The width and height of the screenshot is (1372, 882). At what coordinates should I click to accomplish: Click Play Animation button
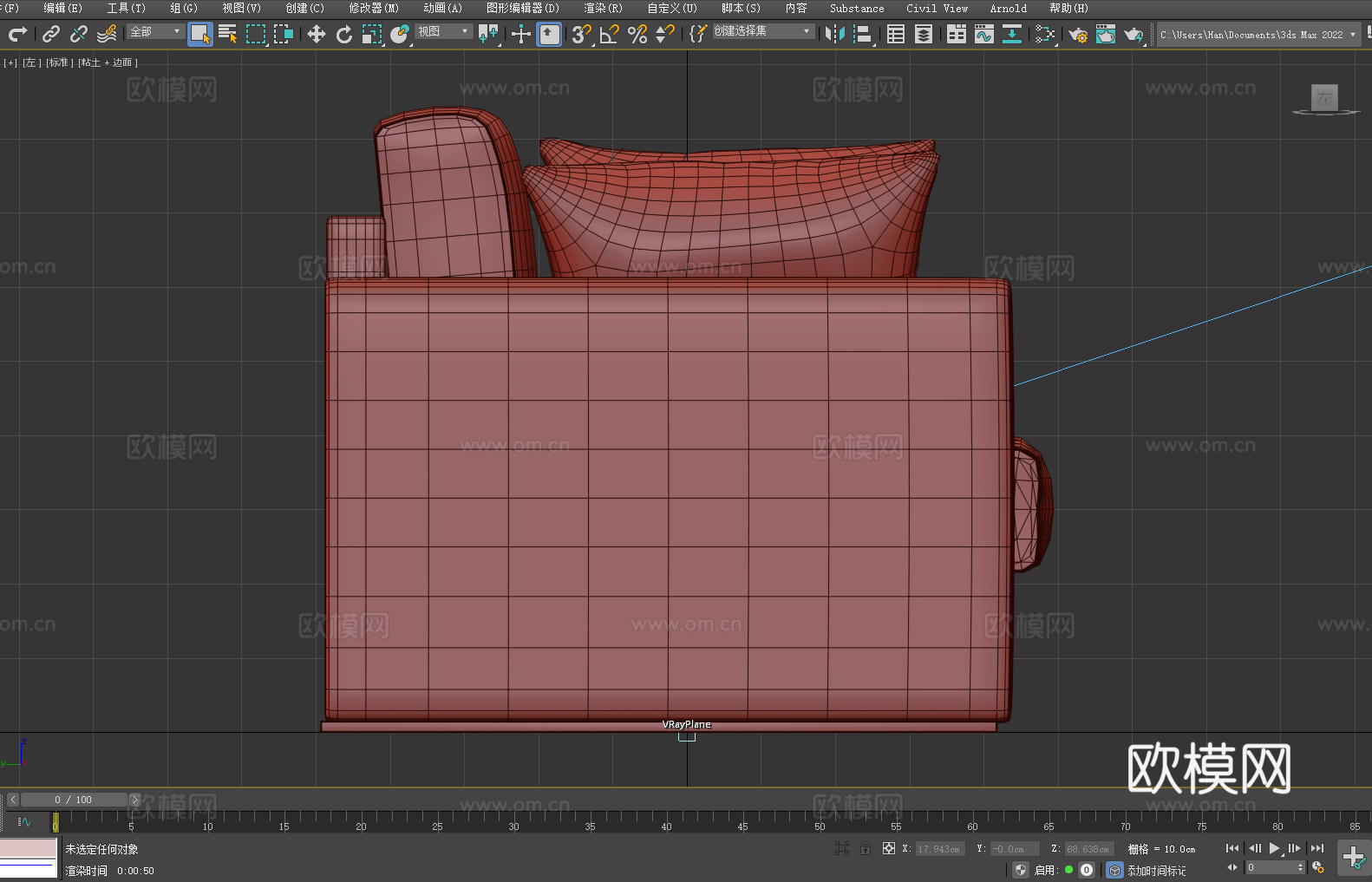tap(1275, 848)
